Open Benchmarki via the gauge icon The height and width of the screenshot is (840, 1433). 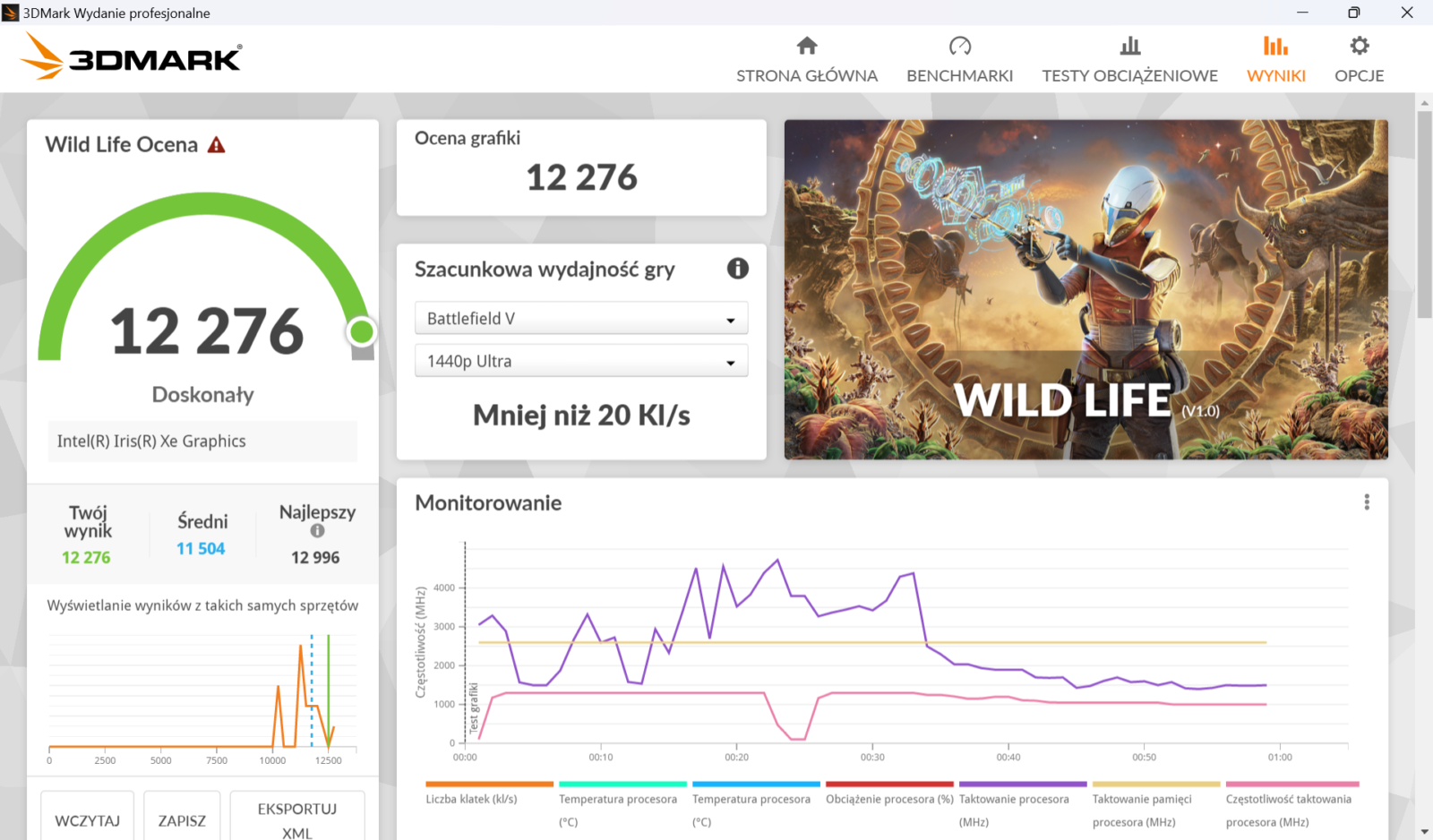[959, 46]
